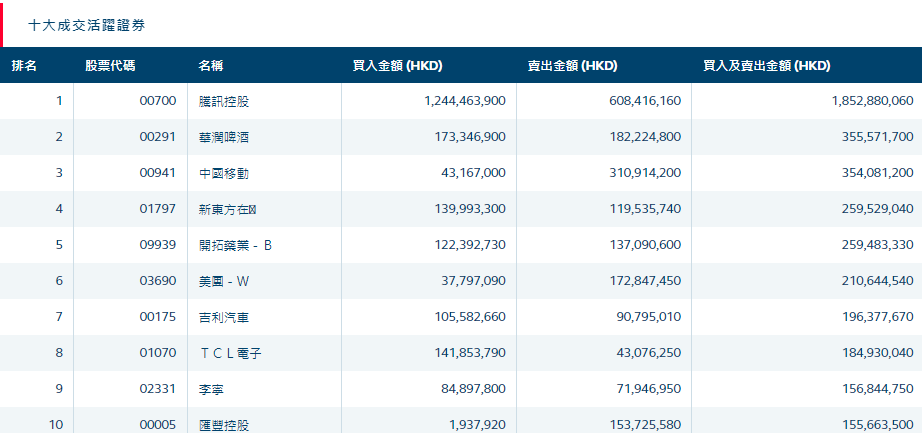Click buy amount 84,897,800
This screenshot has width=922, height=433.
(x=473, y=389)
